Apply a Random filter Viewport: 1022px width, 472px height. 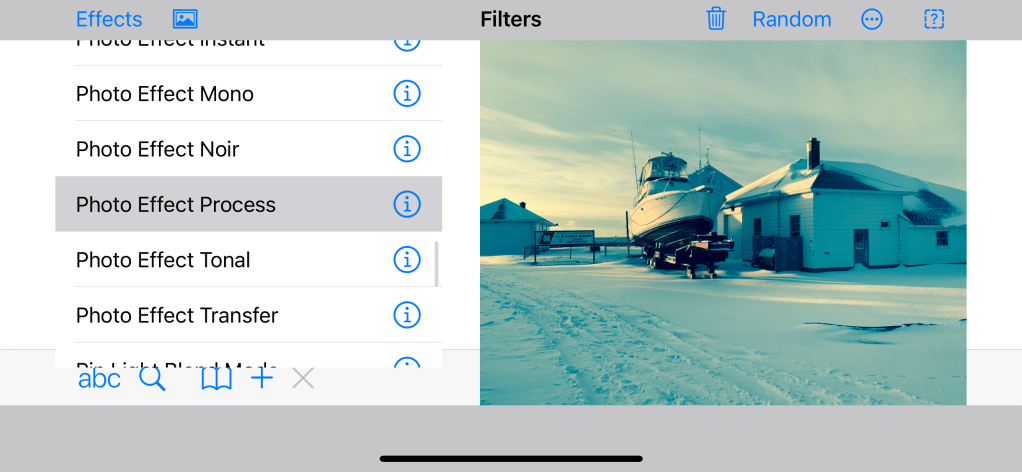pos(791,19)
